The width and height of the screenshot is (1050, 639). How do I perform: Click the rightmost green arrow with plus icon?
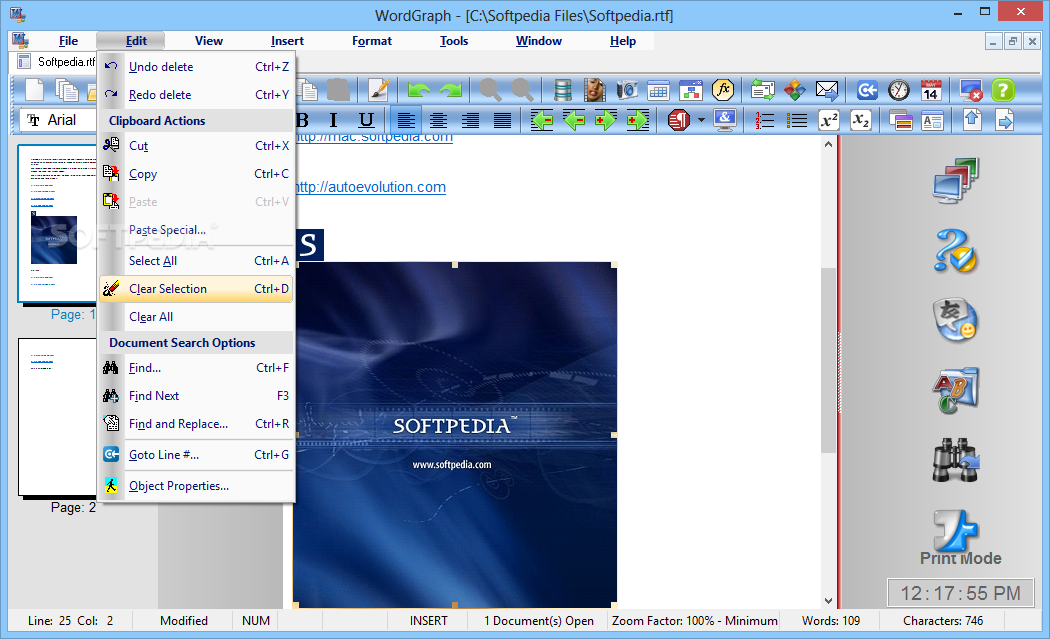pyautogui.click(x=638, y=121)
